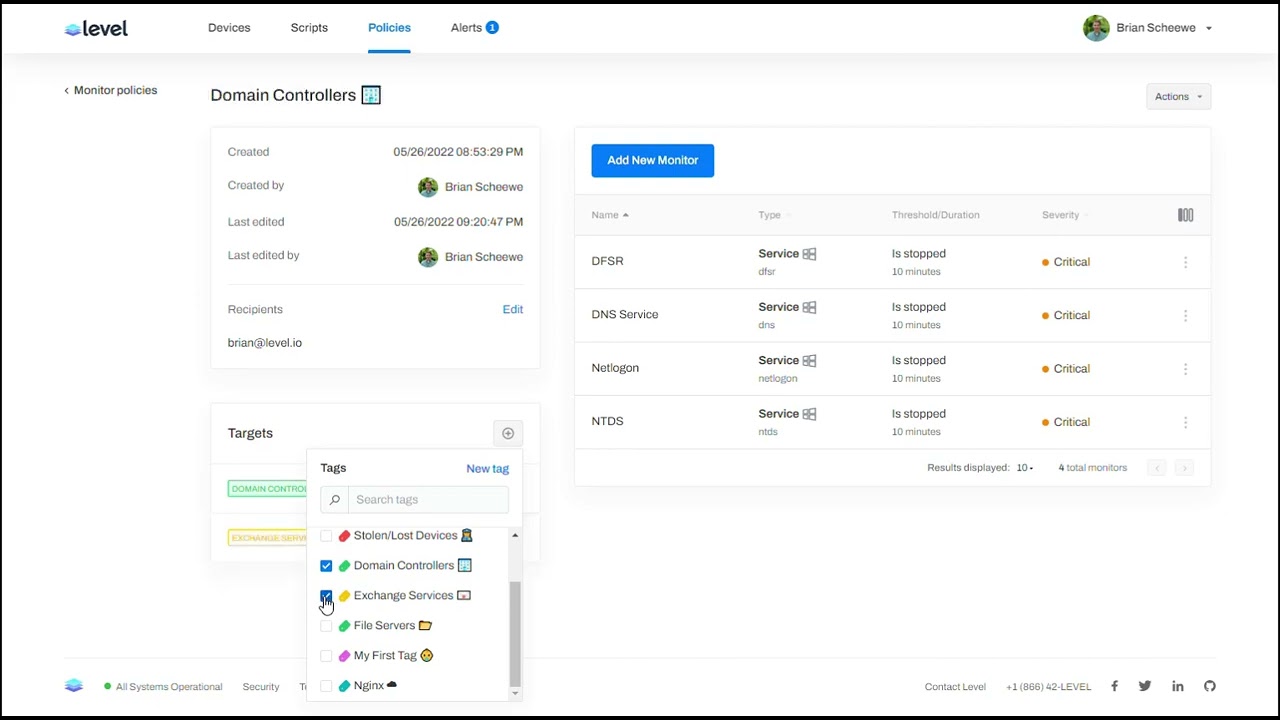Click the footer Level logo icon
The width and height of the screenshot is (1280, 720).
pos(74,686)
